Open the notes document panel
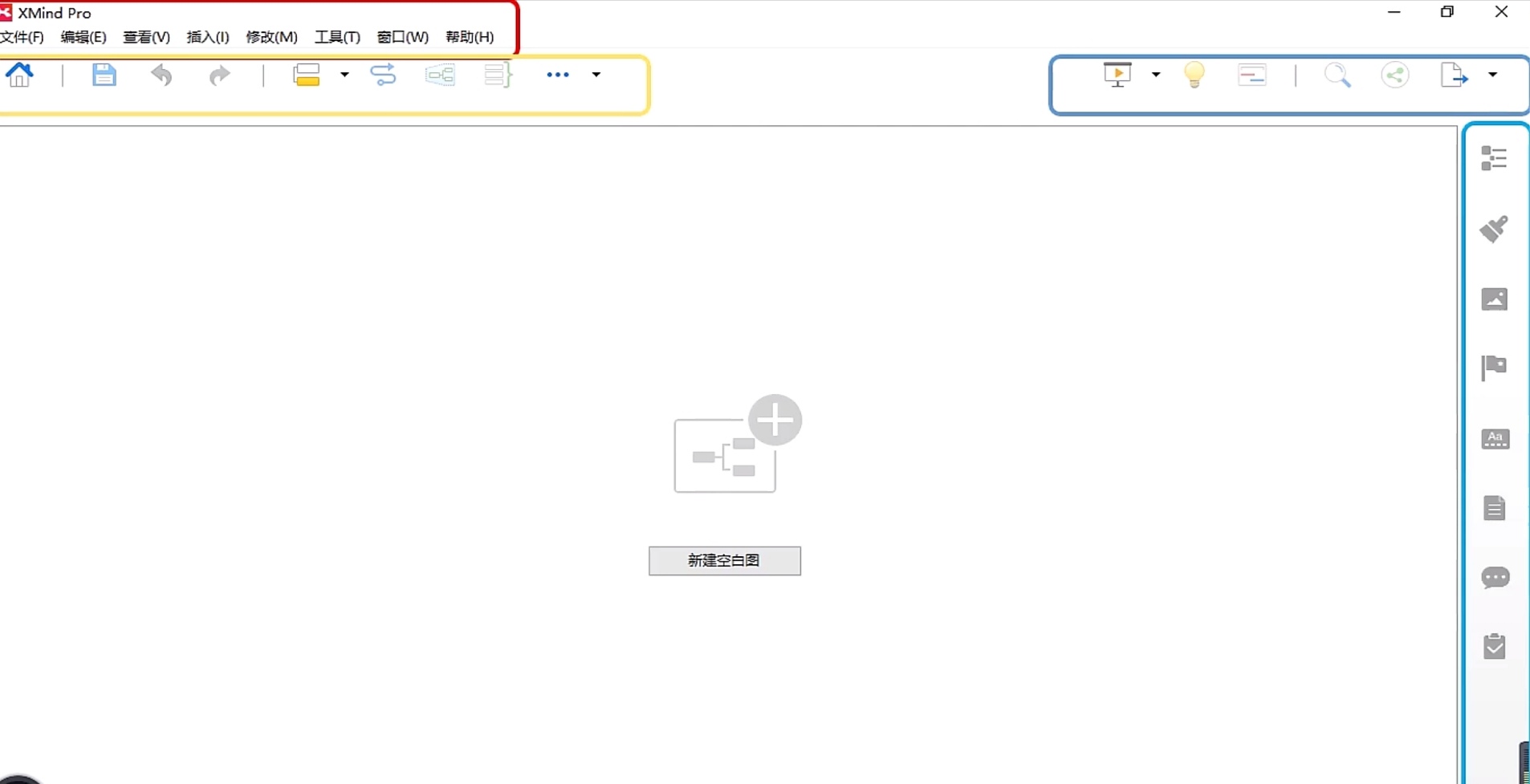Viewport: 1530px width, 784px height. [1494, 508]
